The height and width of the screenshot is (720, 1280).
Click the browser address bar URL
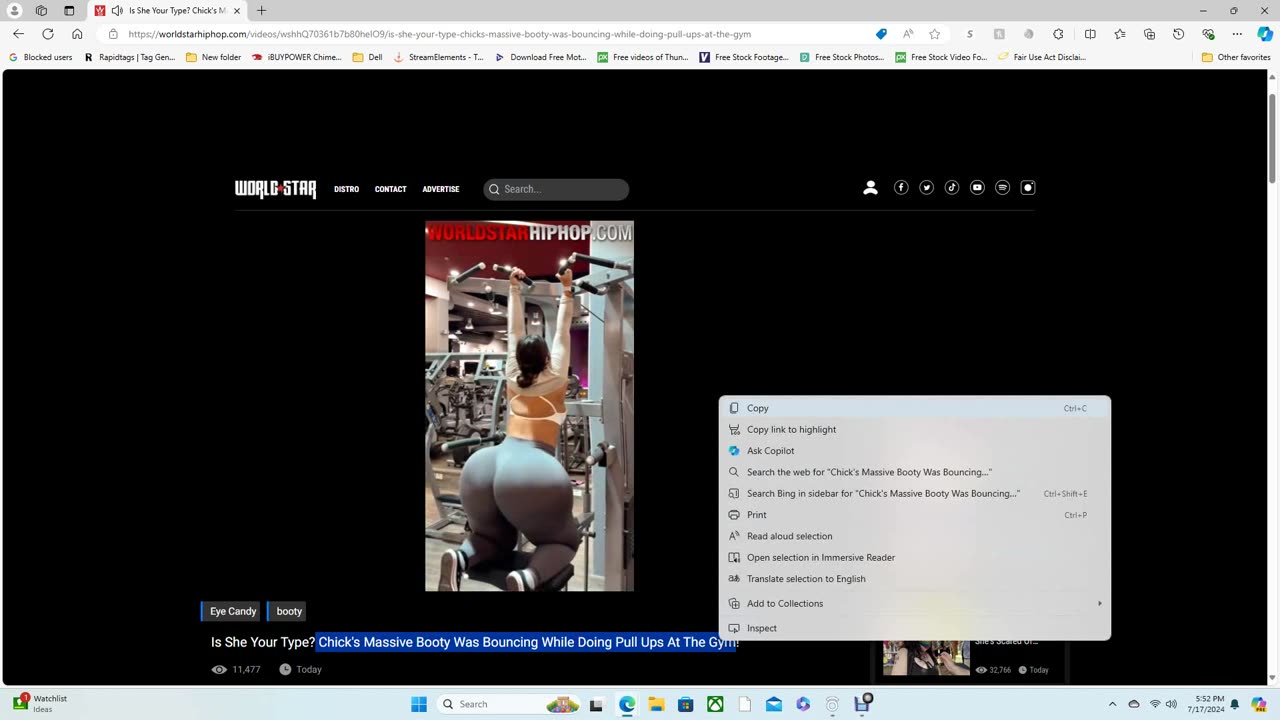(x=440, y=34)
